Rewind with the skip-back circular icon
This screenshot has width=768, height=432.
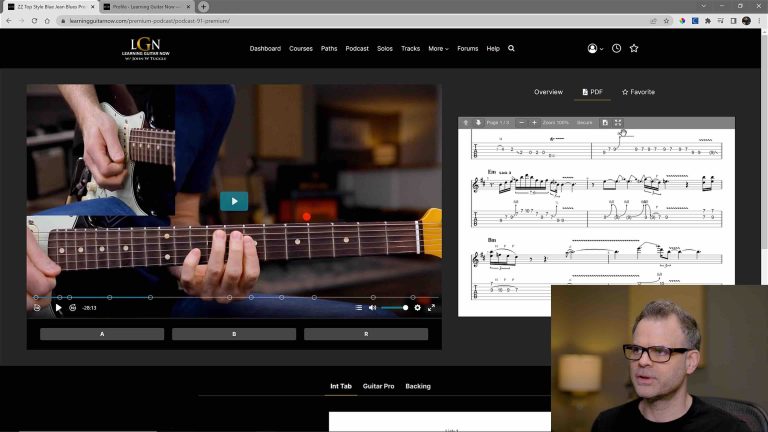[37, 308]
